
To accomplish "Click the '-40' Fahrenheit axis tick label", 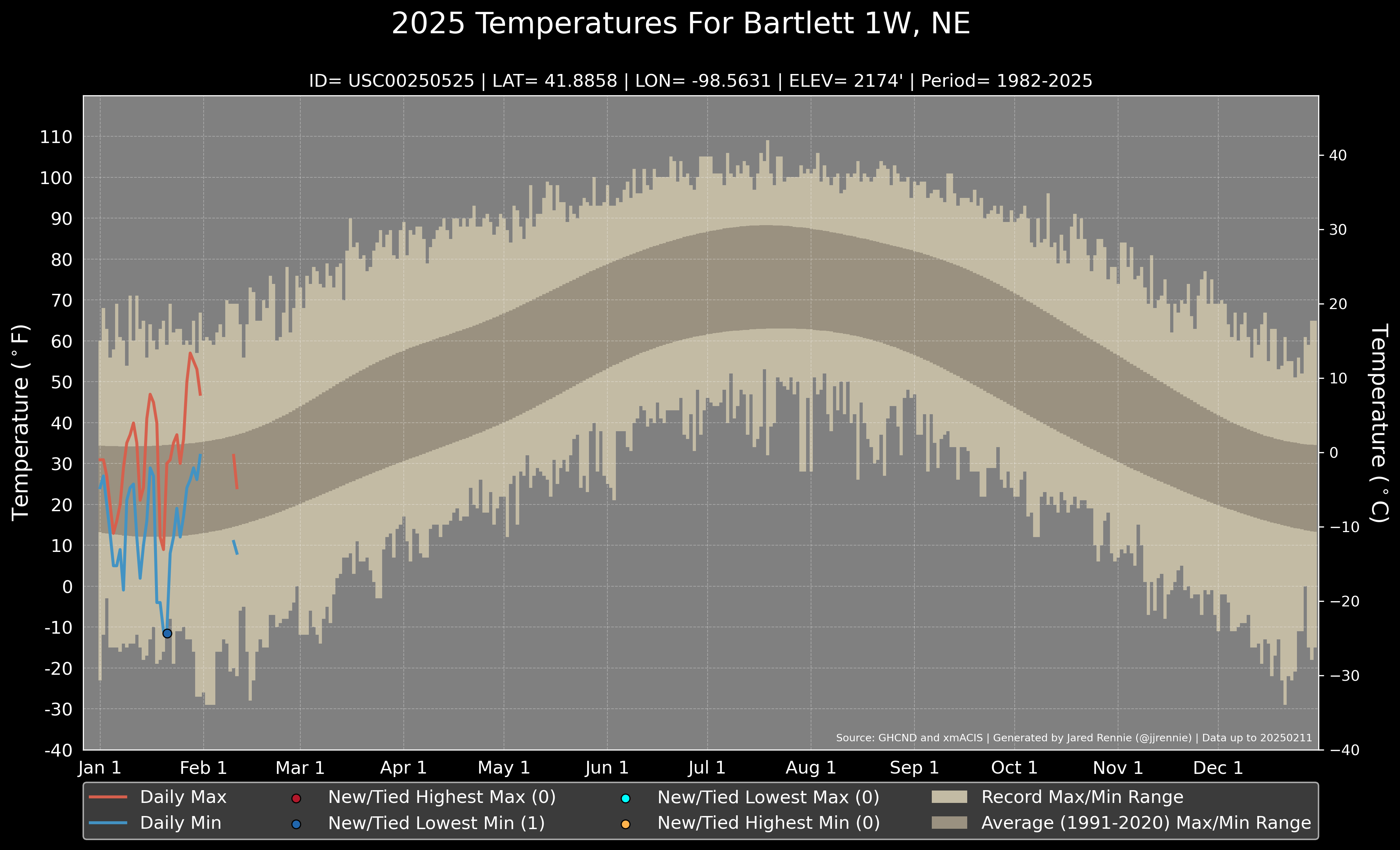I will click(58, 750).
